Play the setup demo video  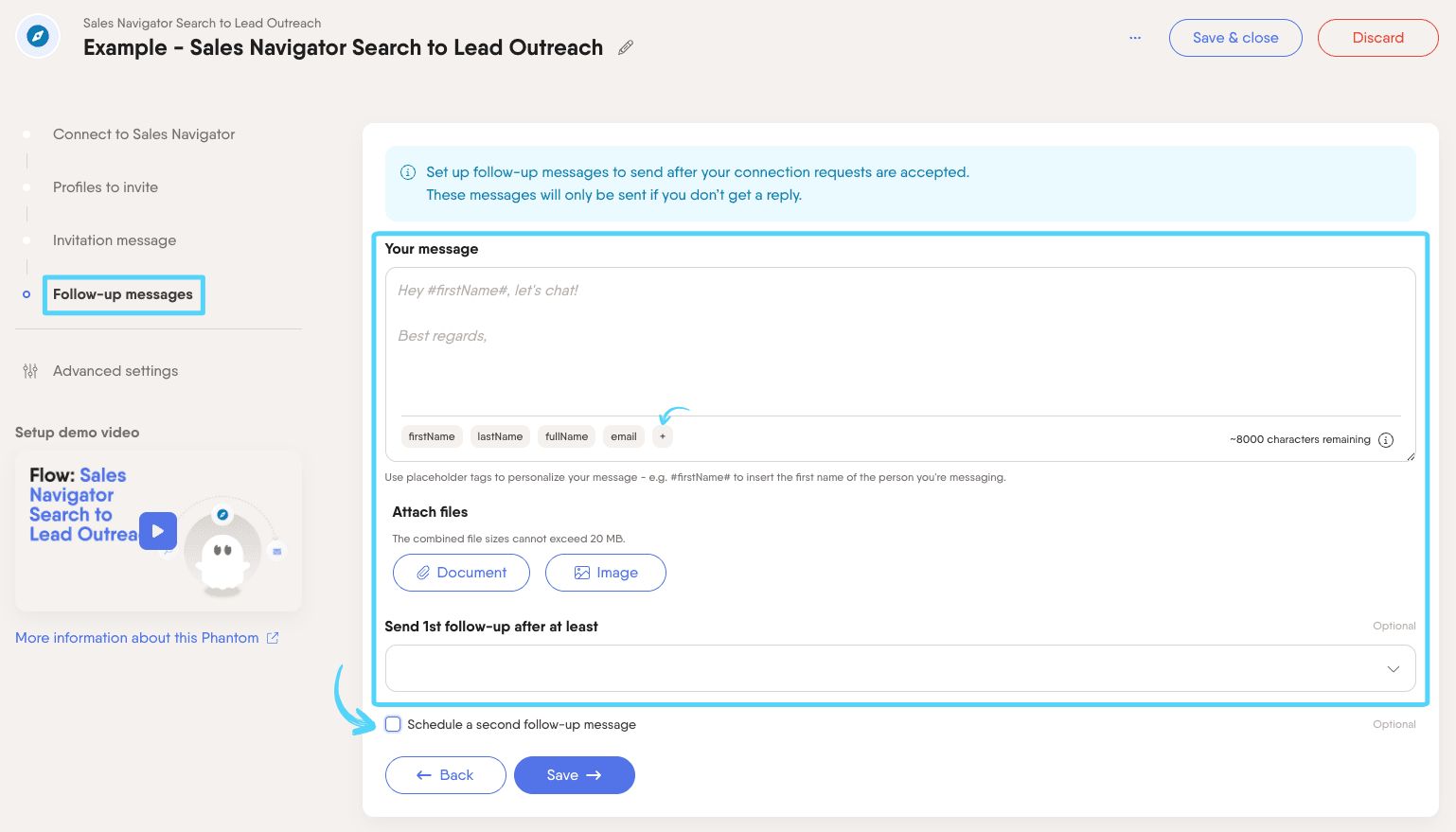coord(158,531)
